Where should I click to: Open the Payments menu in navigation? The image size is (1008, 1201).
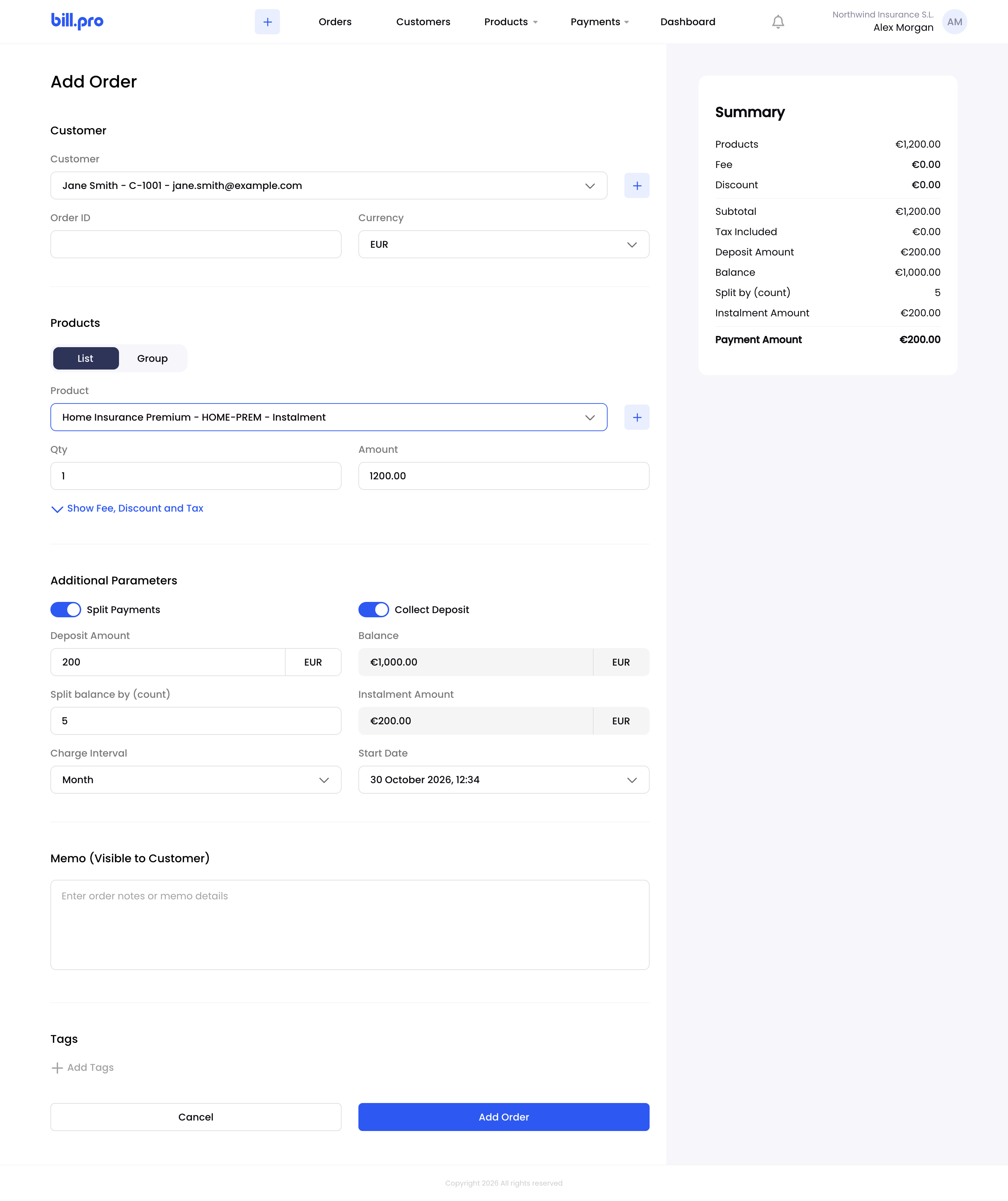(x=600, y=22)
